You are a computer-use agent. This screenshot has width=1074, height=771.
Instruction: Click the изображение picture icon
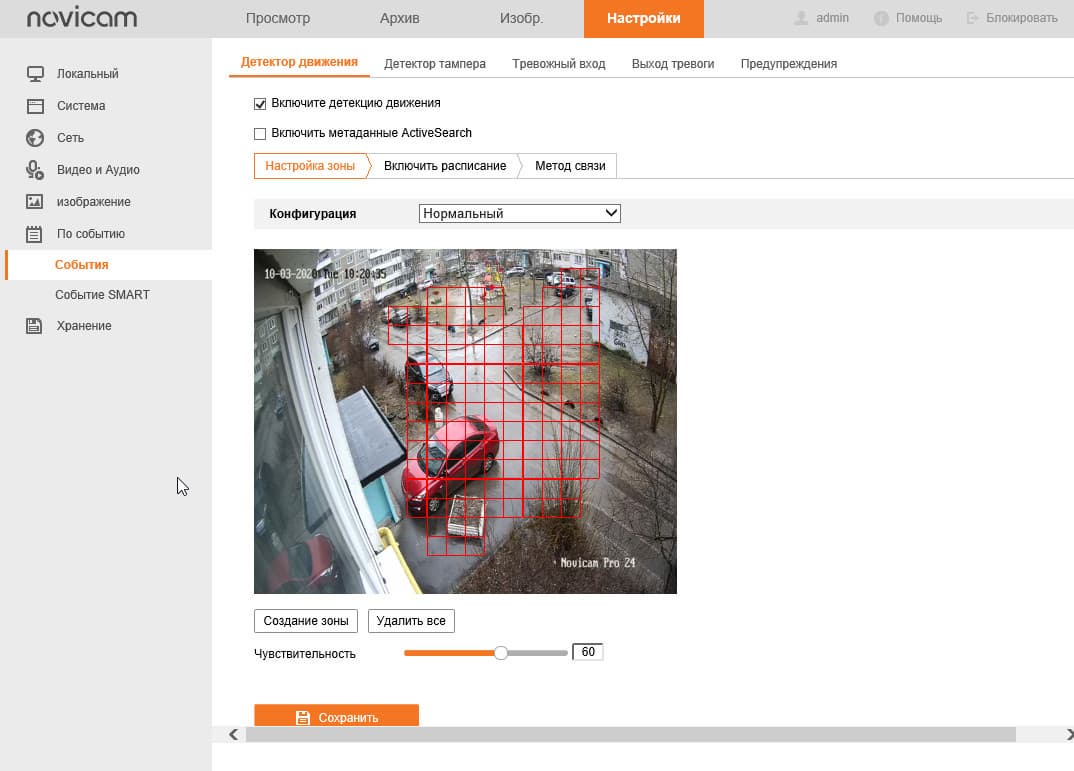coord(35,202)
